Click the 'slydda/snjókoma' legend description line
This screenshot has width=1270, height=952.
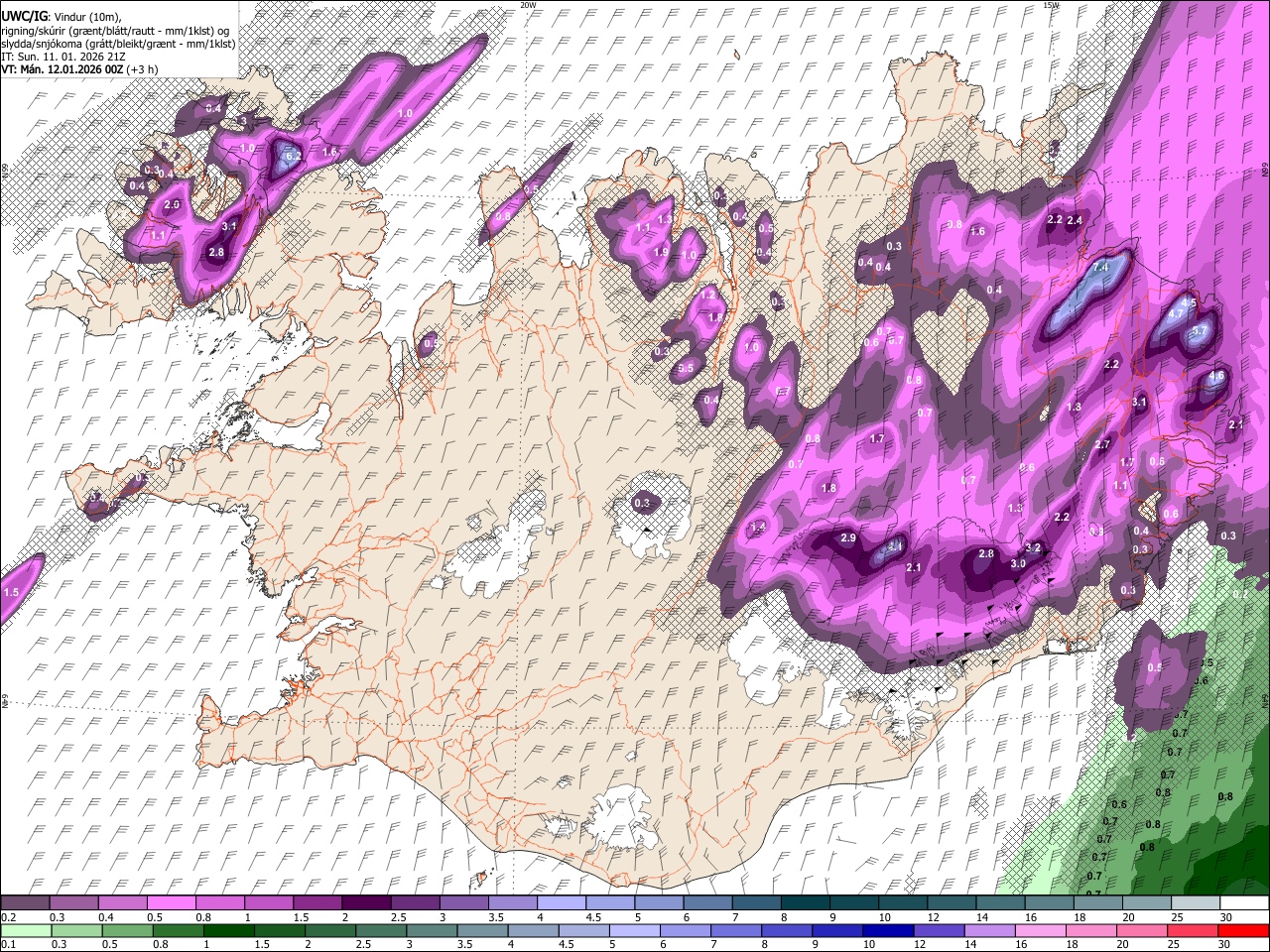tap(117, 44)
